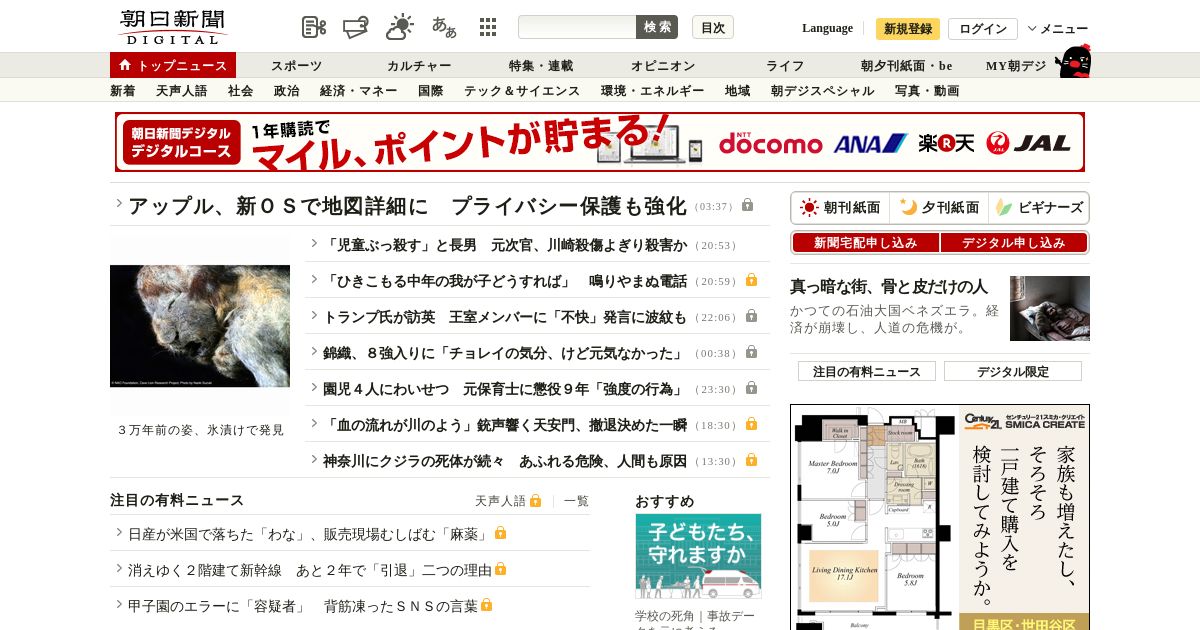Go to 経済・マネー in sub-navigation
Viewport: 1200px width, 630px height.
coord(359,91)
